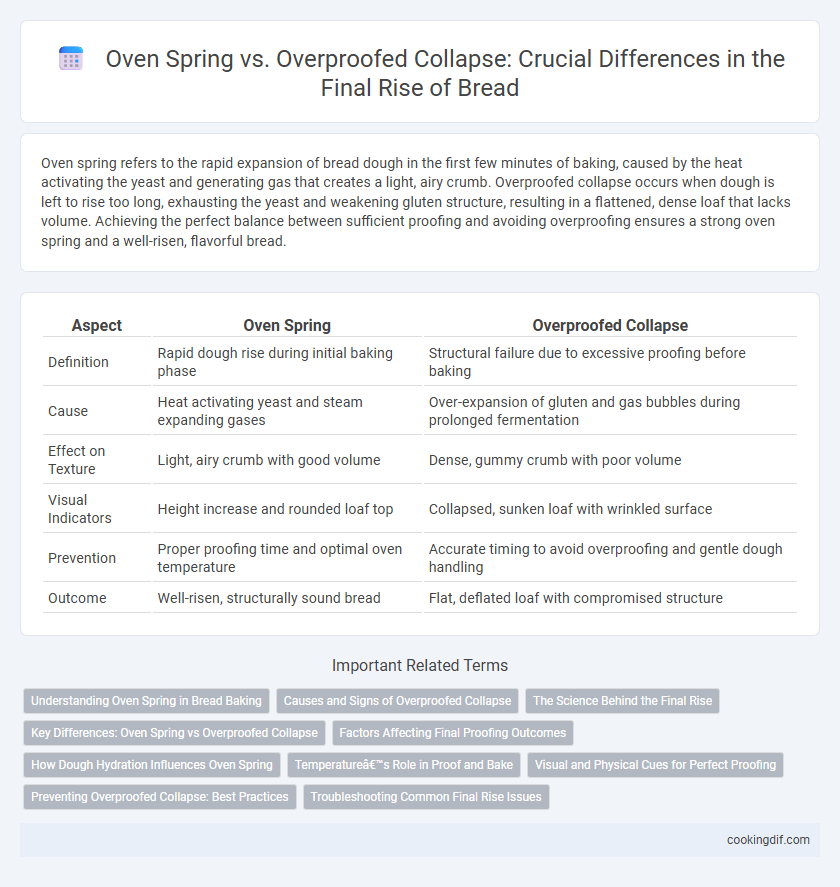Click the Oven Spring column header
Viewport: 840px width, 887px height.
(287, 325)
